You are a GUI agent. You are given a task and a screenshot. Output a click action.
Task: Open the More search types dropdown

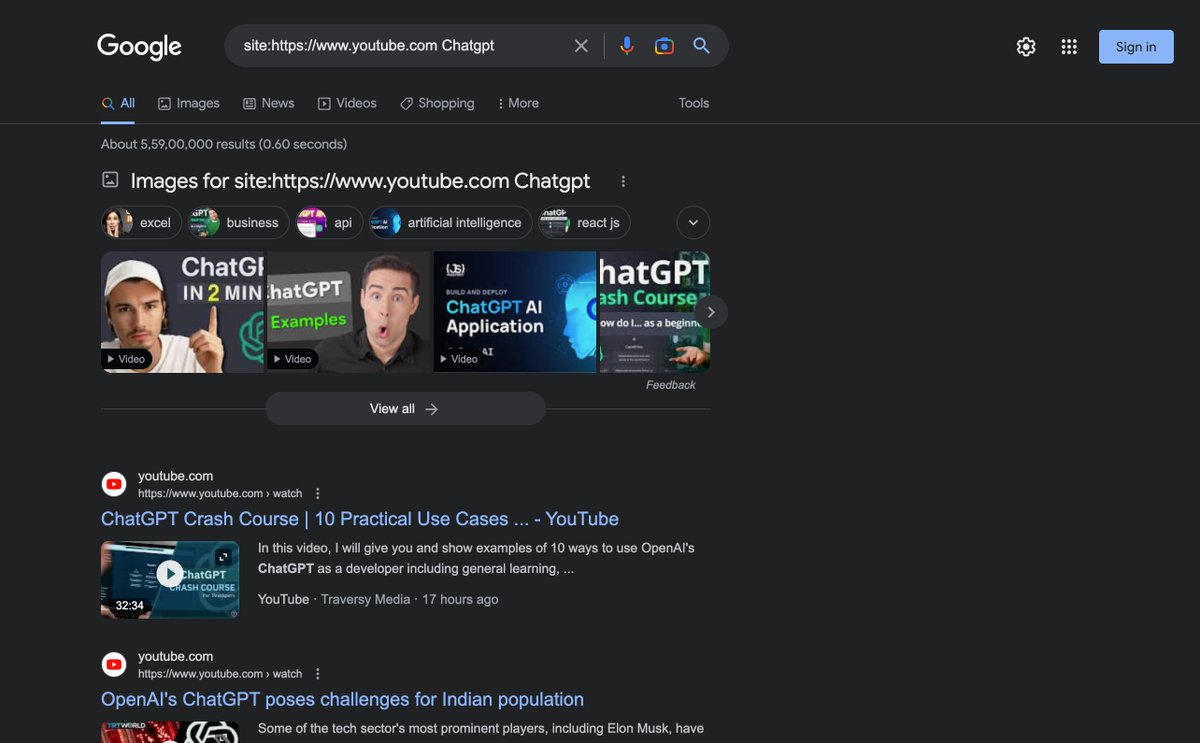tap(518, 103)
